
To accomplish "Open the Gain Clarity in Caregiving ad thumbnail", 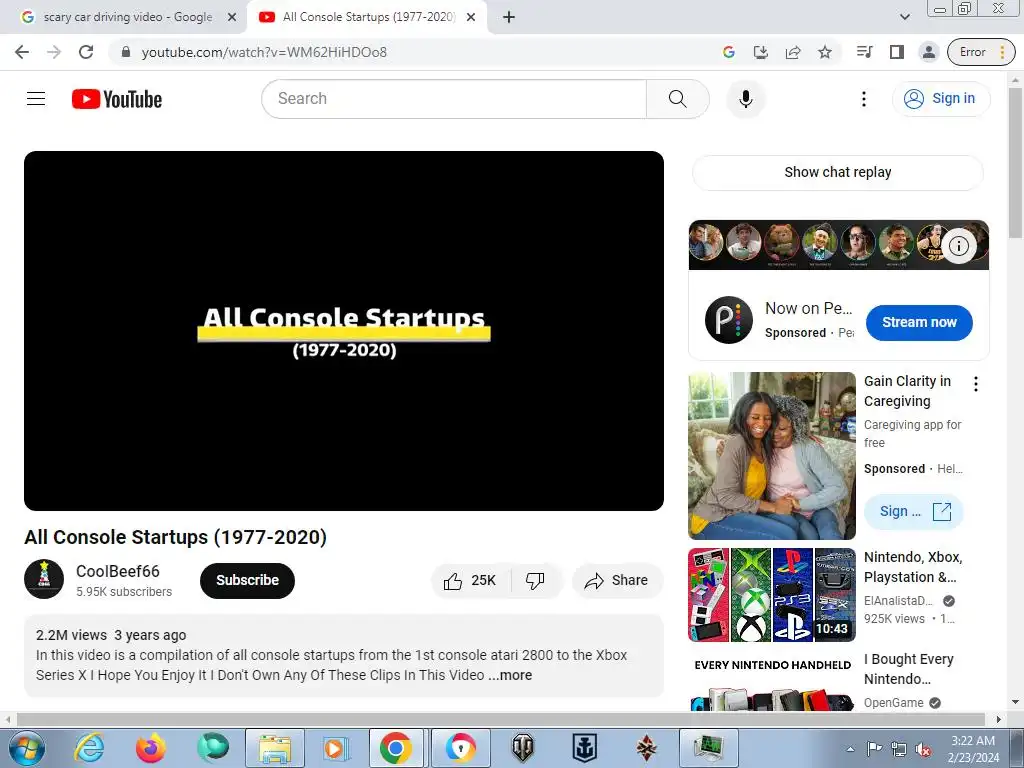I will click(772, 456).
